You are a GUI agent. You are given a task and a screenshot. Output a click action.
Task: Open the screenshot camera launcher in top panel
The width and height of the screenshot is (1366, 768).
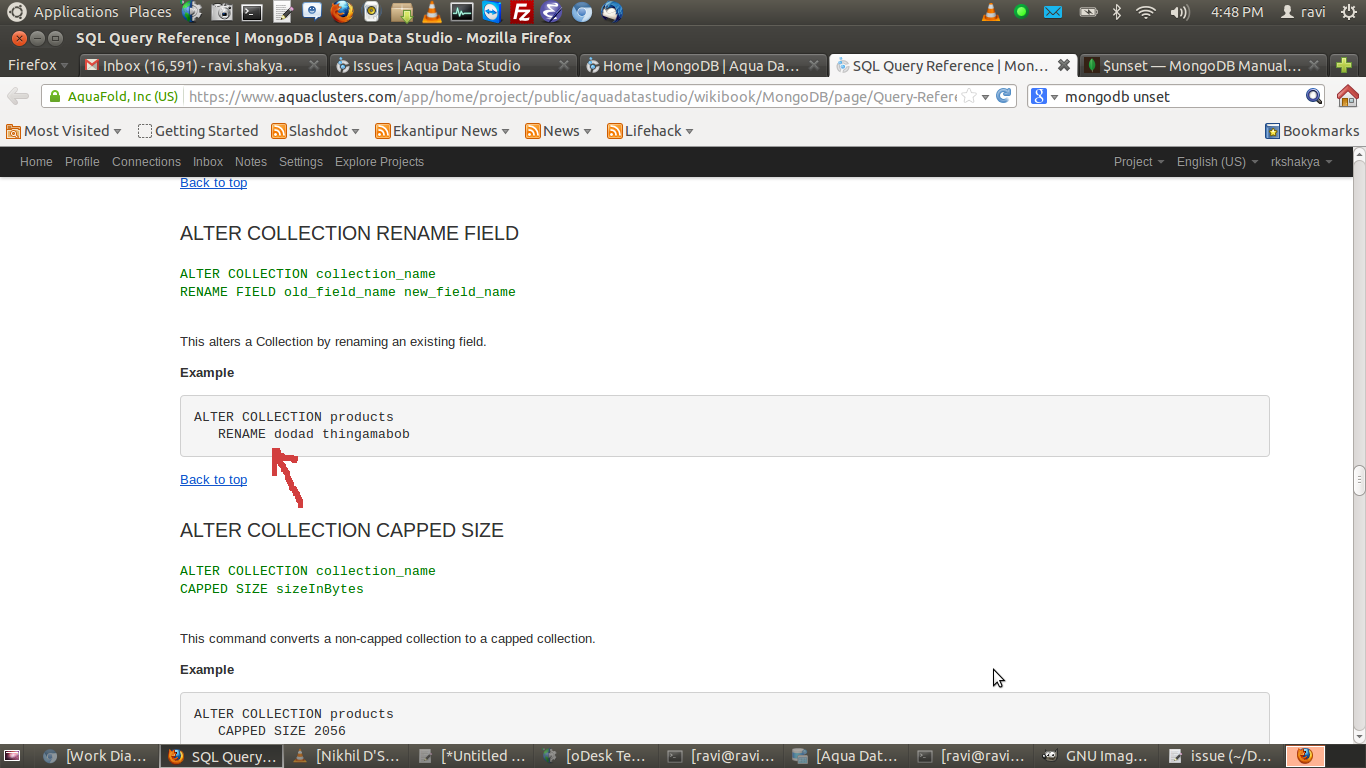click(x=222, y=12)
